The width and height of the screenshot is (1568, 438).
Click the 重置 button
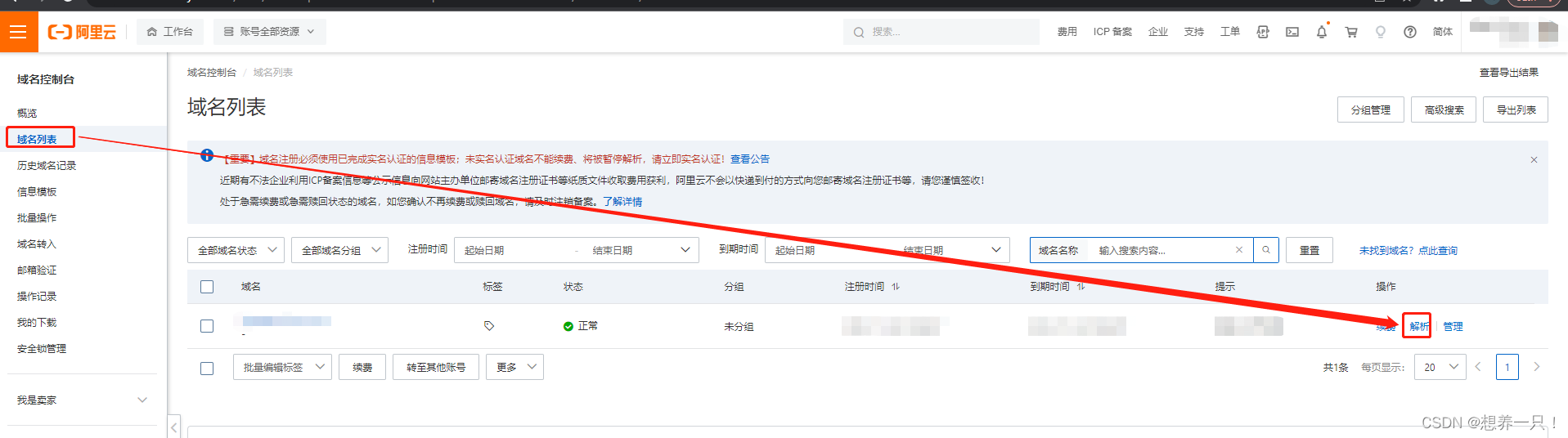(1309, 250)
